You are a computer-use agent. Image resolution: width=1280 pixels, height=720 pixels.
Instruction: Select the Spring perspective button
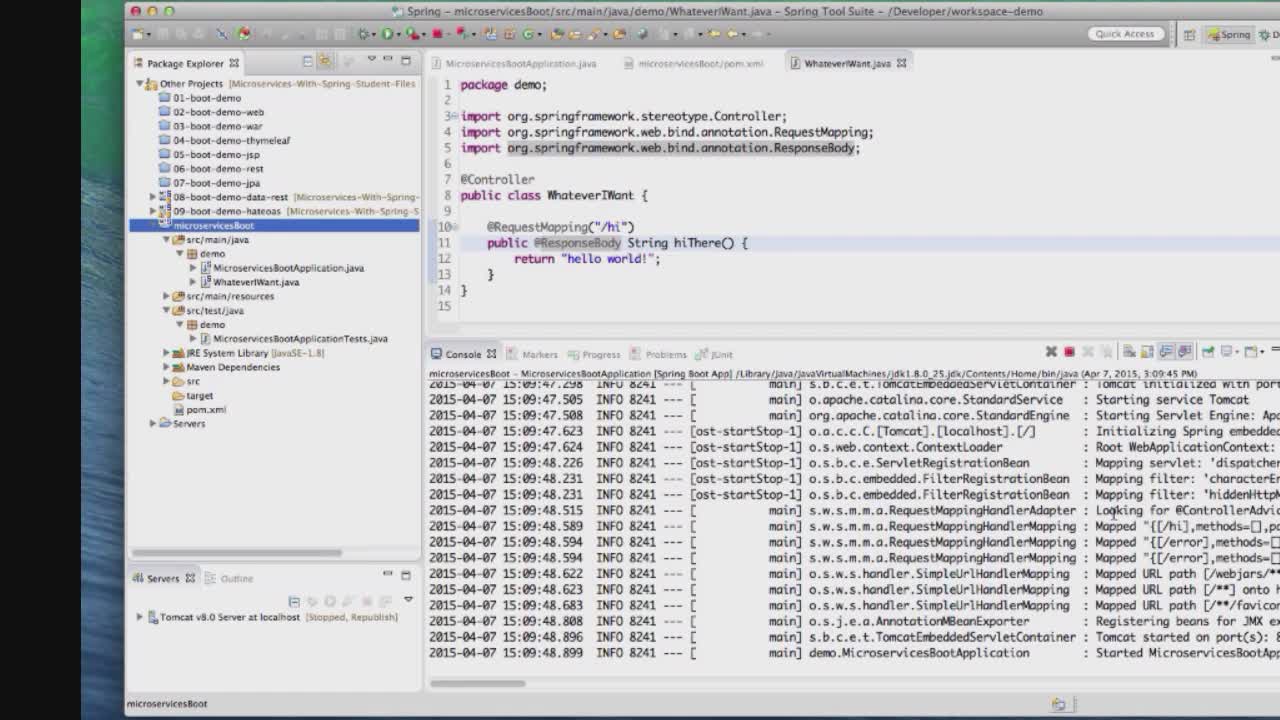point(1228,35)
